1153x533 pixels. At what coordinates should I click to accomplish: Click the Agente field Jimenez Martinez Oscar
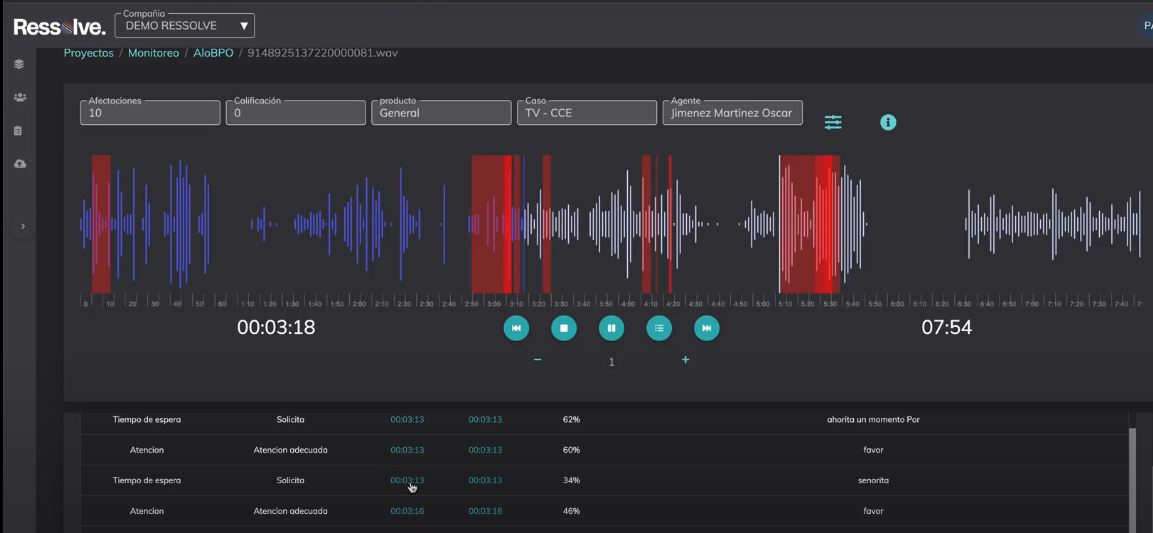tap(732, 113)
